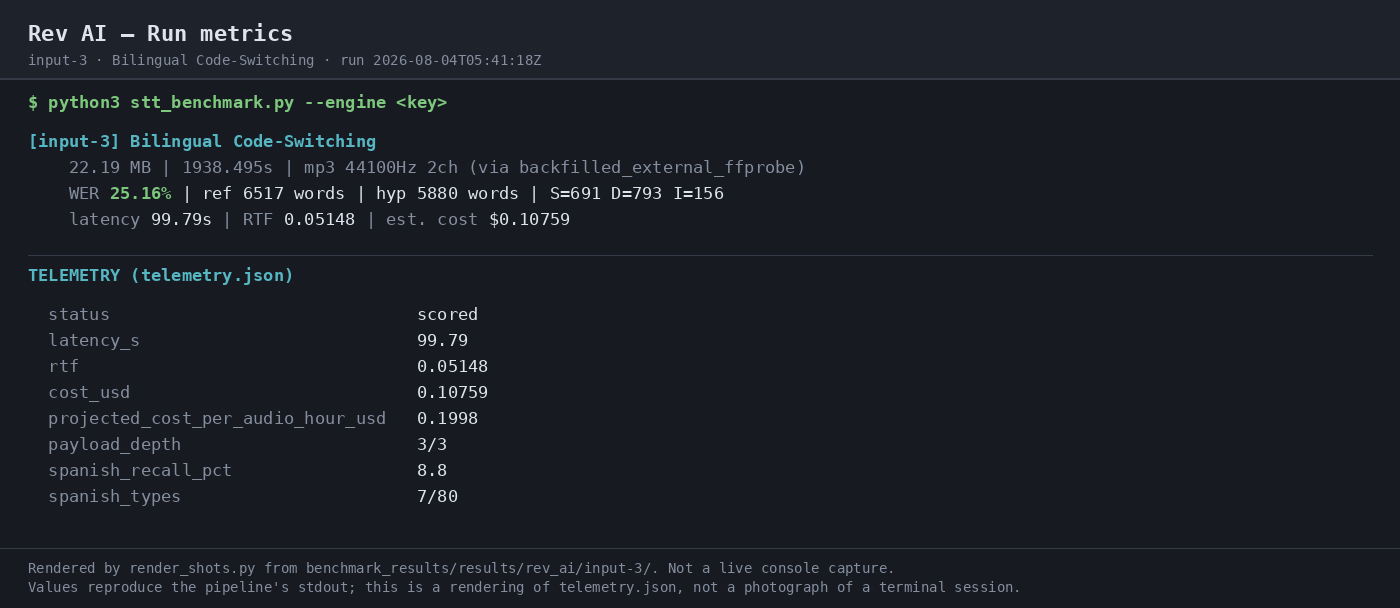Click the python3 stt_benchmark.py command line
The width and height of the screenshot is (1400, 608).
pyautogui.click(x=237, y=103)
